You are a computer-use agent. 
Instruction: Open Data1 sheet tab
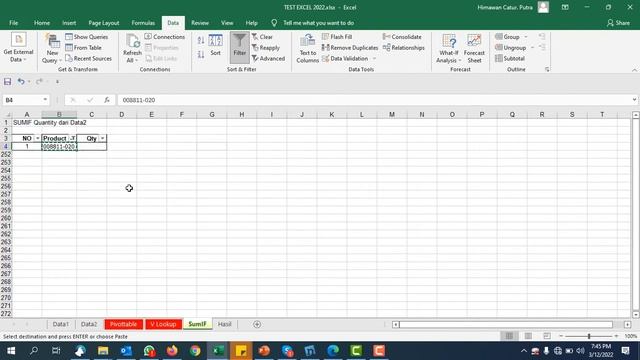click(60, 324)
